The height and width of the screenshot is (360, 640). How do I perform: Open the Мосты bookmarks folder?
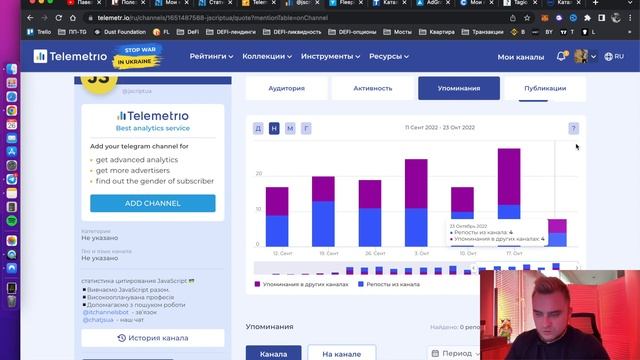[x=398, y=32]
